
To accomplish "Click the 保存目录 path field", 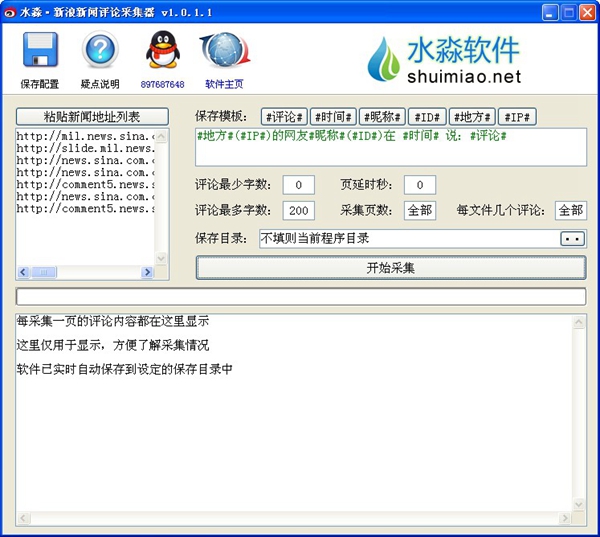I will click(409, 239).
